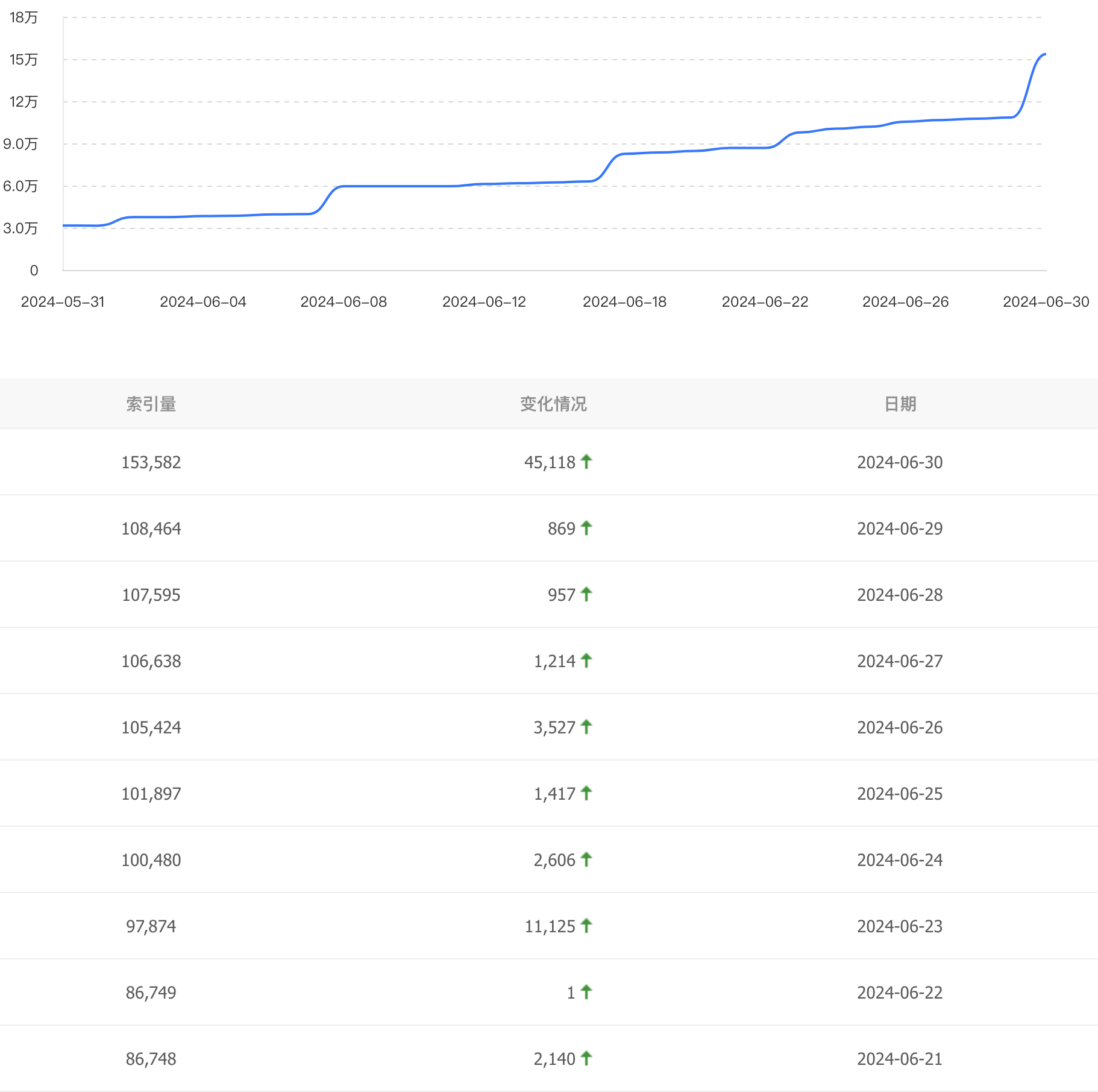Click the 12万 y-axis label
The height and width of the screenshot is (1092, 1098).
[24, 102]
